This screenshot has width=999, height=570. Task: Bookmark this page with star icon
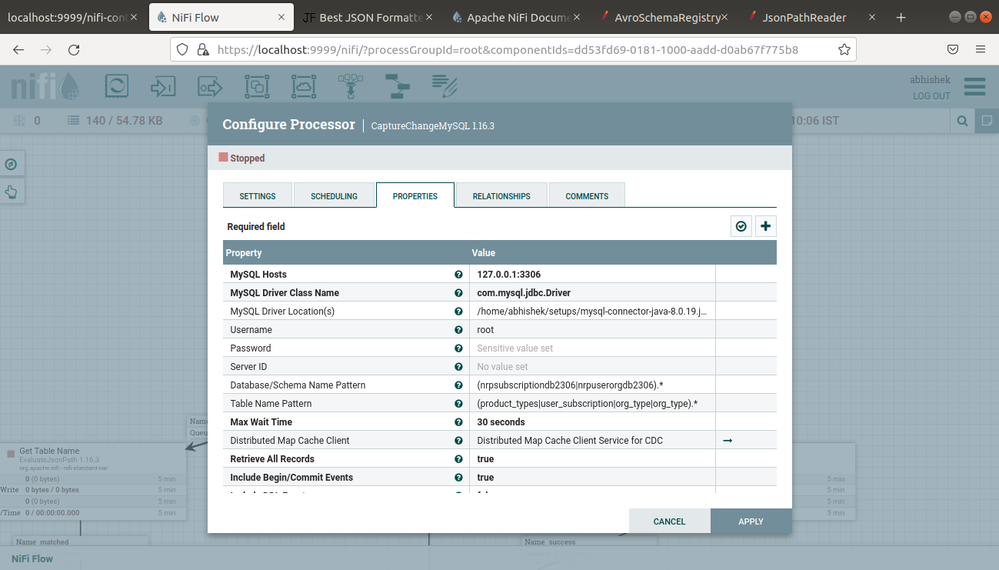(x=844, y=50)
